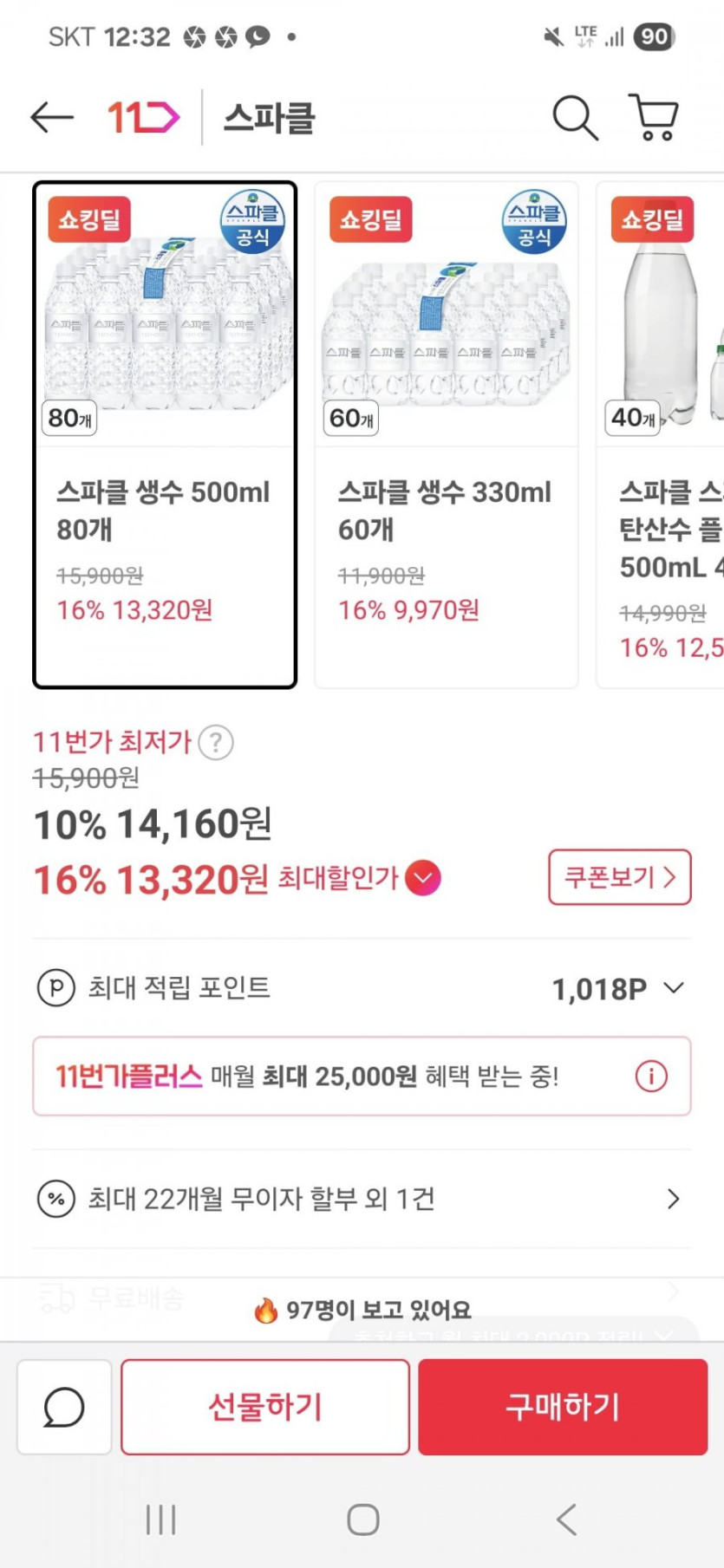Tap the question mark beside 11번가 최저가
This screenshot has width=724, height=1568.
tap(216, 743)
